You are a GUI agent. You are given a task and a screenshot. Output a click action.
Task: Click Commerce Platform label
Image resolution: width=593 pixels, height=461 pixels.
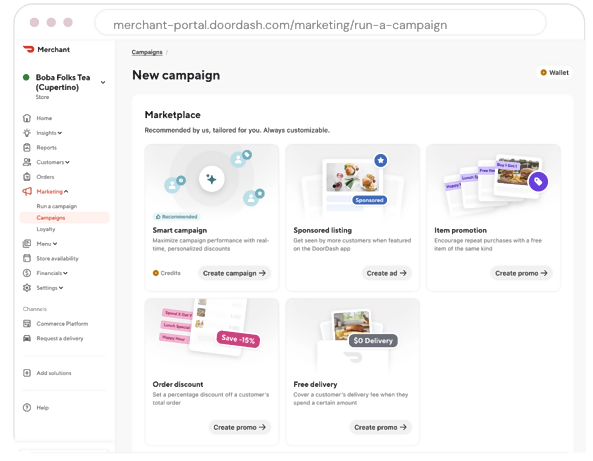tap(62, 324)
